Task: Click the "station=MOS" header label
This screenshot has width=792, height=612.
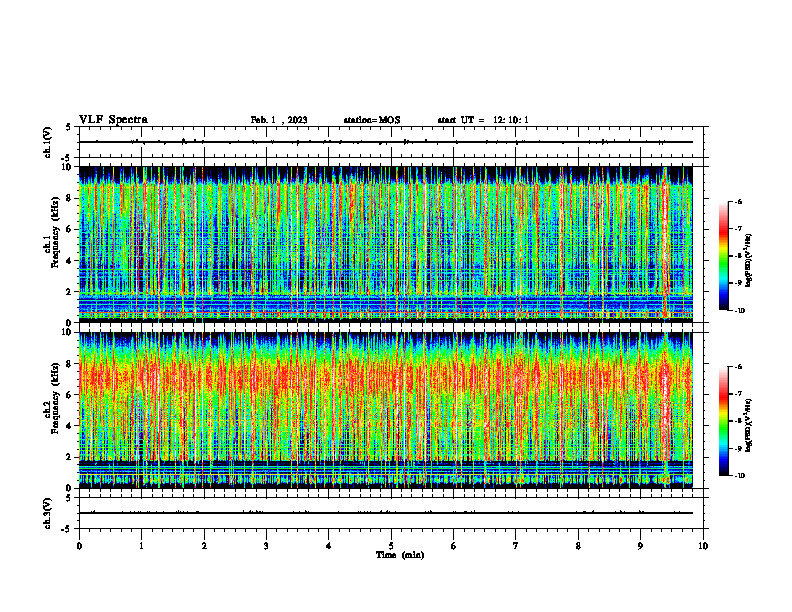Action: pos(372,120)
